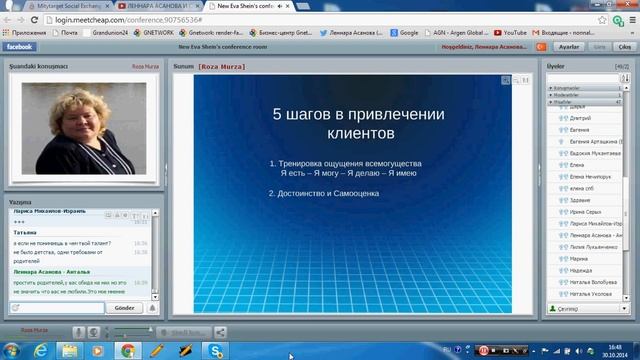Click chat toolbar increase text size icon

[x=135, y=216]
